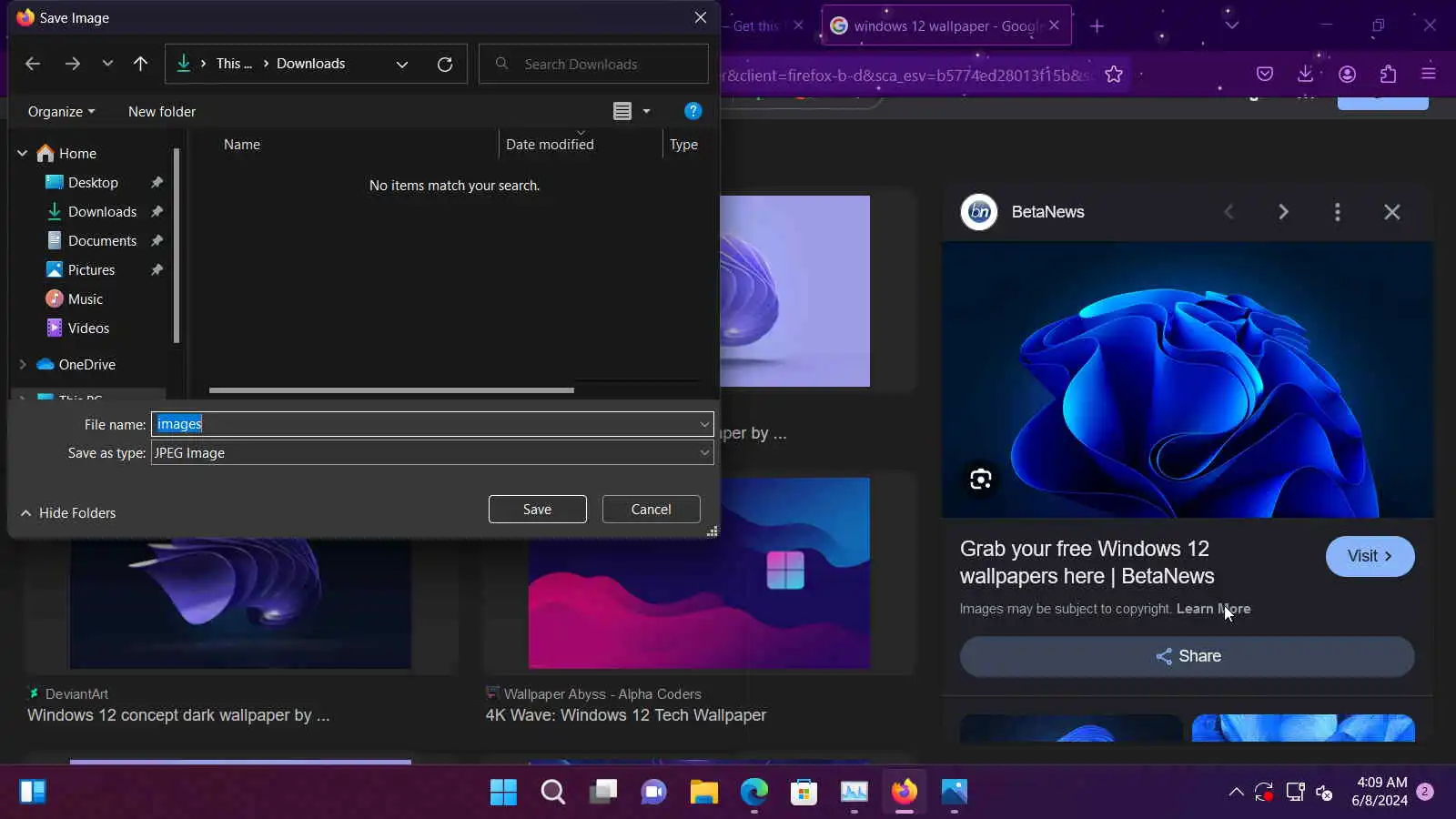List all Firefox tabs dropdown
This screenshot has height=819, width=1456.
click(x=1232, y=25)
